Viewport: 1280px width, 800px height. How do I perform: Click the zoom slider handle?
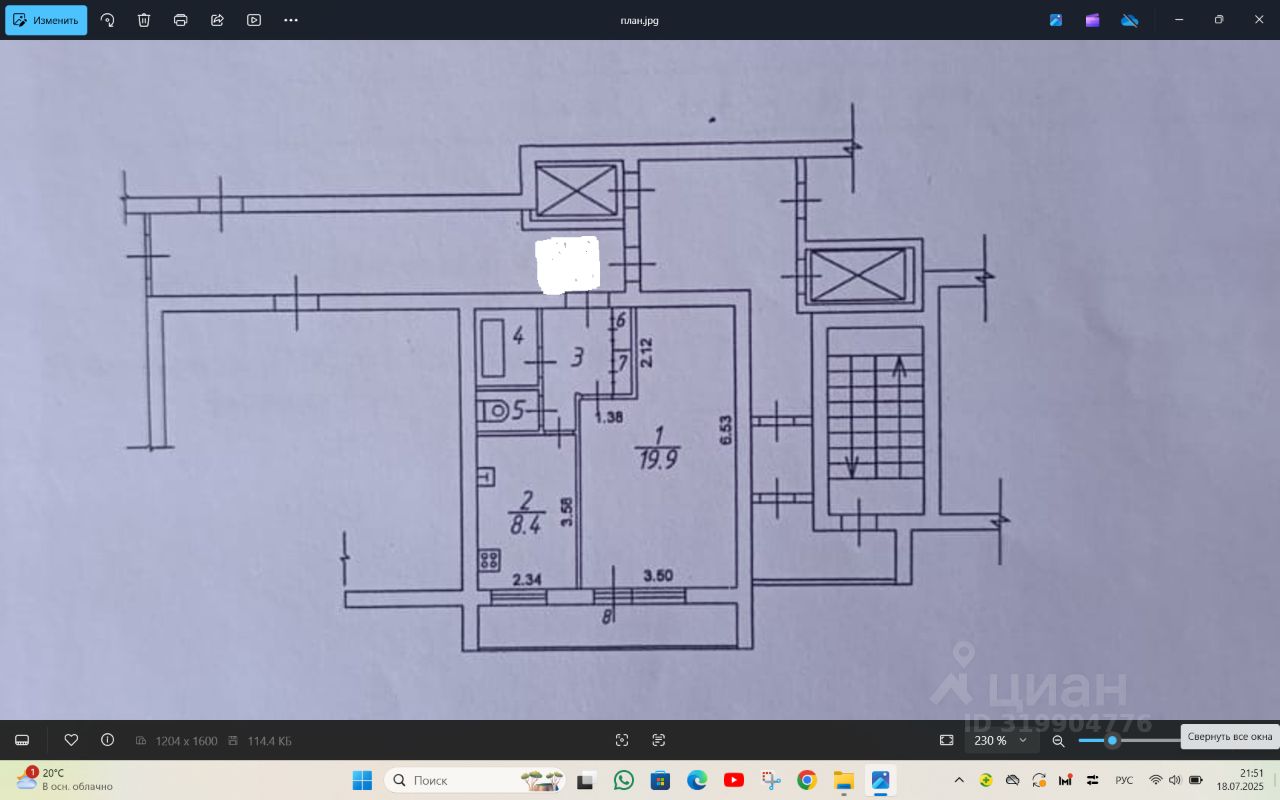[x=1112, y=740]
